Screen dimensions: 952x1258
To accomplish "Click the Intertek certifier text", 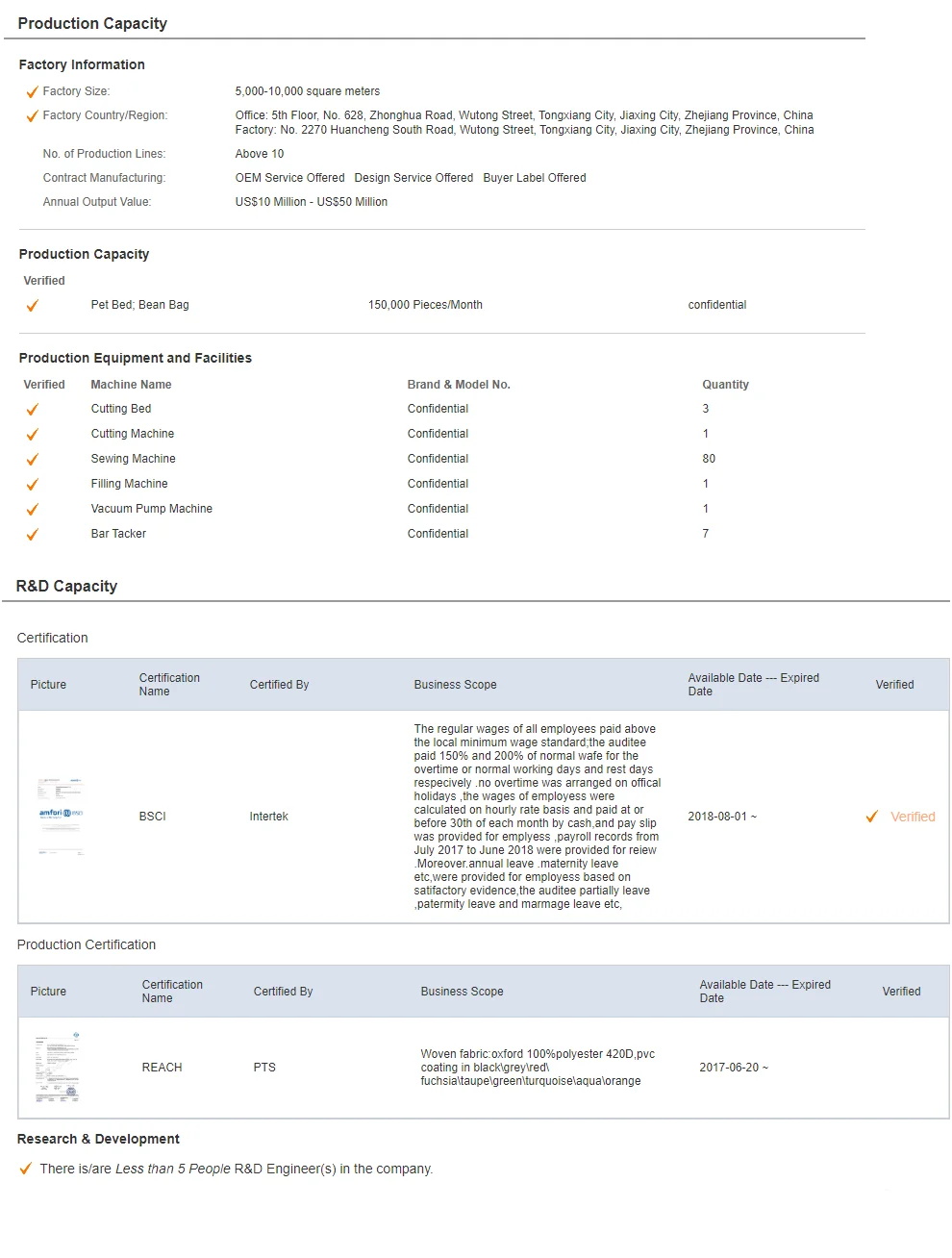I will [x=268, y=817].
